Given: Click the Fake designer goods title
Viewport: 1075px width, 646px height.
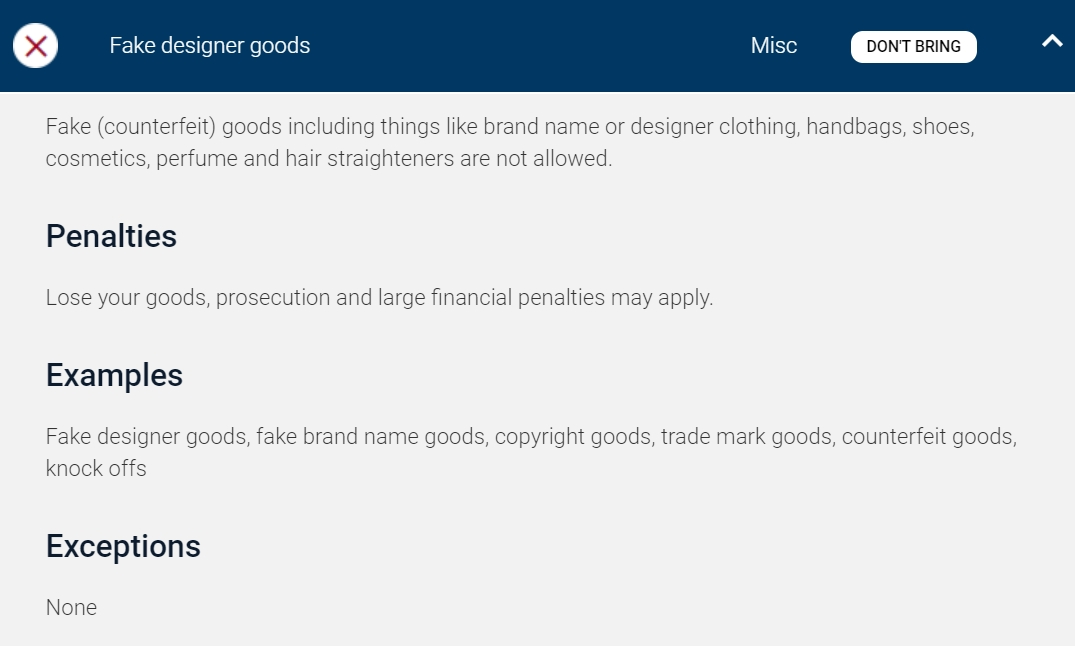Looking at the screenshot, I should [x=210, y=46].
